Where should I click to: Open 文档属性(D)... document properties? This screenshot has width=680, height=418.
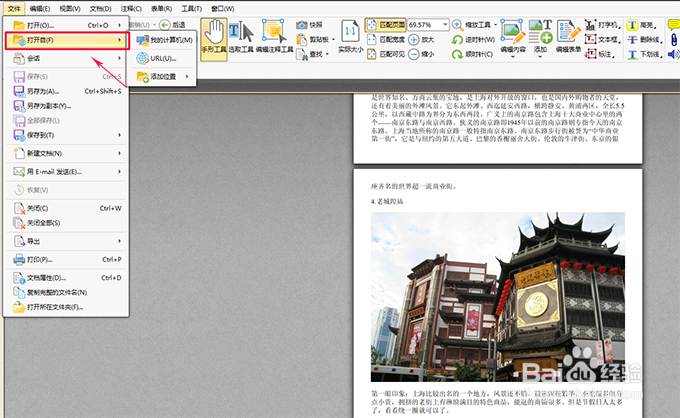pyautogui.click(x=67, y=278)
